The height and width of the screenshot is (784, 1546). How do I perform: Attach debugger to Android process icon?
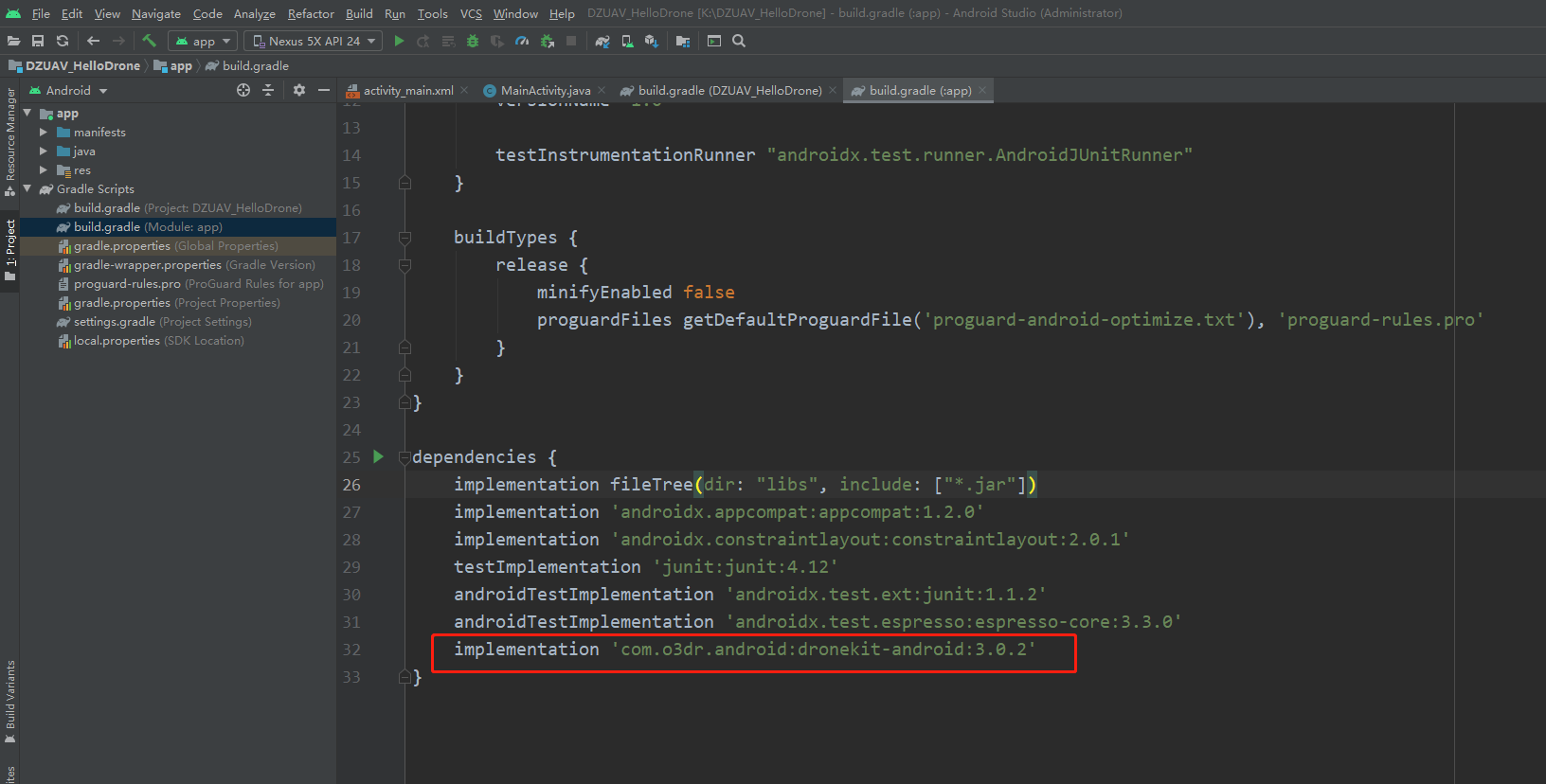pos(547,41)
